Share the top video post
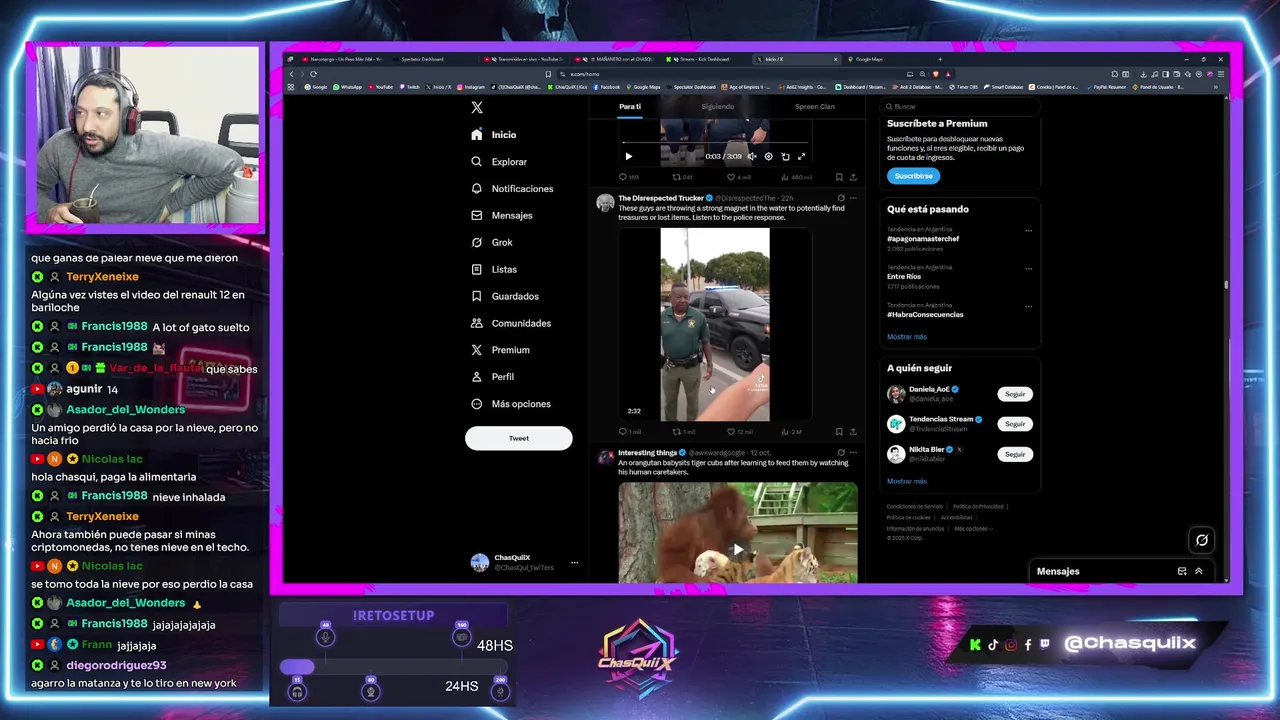The height and width of the screenshot is (720, 1280). [x=853, y=177]
